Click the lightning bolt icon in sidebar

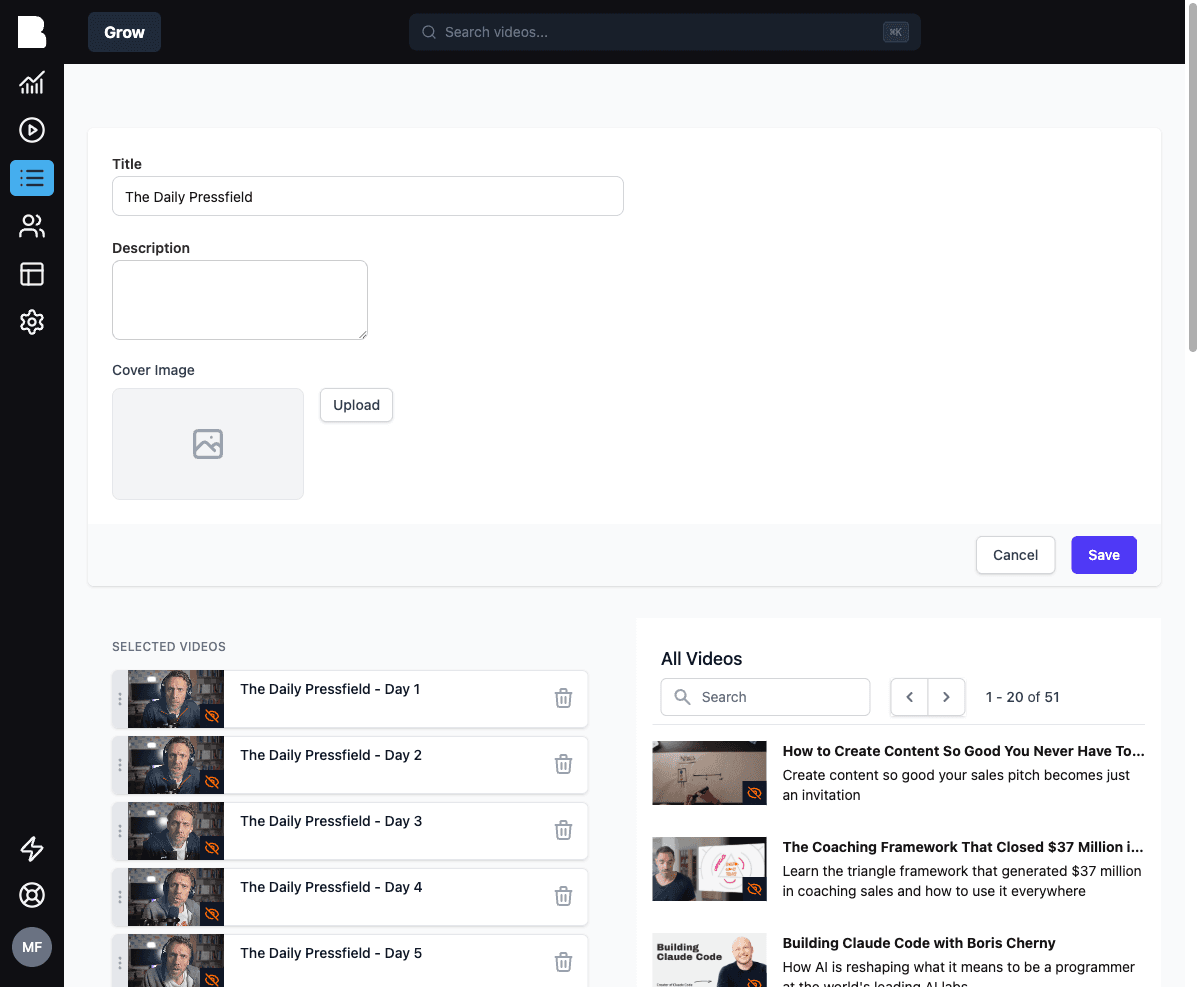pyautogui.click(x=32, y=849)
